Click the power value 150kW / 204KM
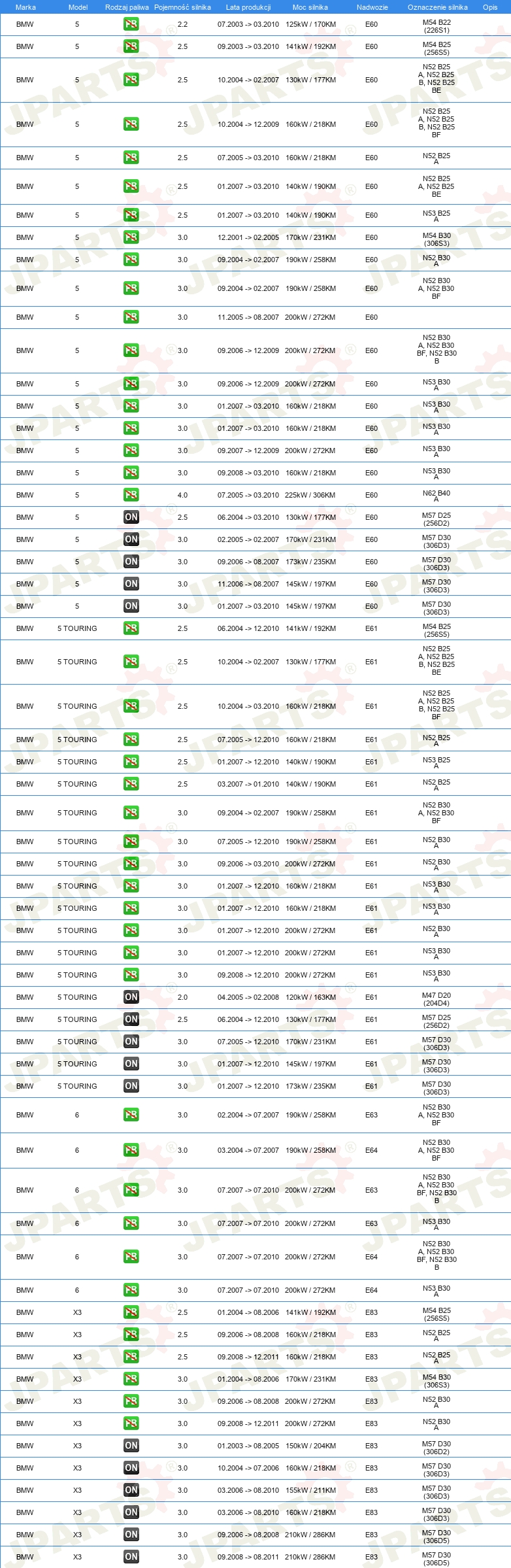 pyautogui.click(x=310, y=1446)
